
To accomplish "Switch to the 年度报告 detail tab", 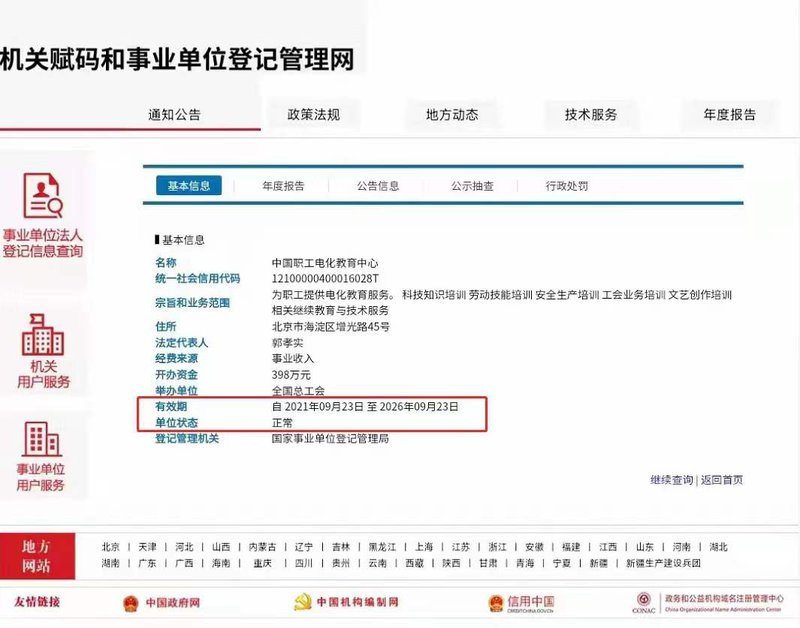I will coord(283,186).
